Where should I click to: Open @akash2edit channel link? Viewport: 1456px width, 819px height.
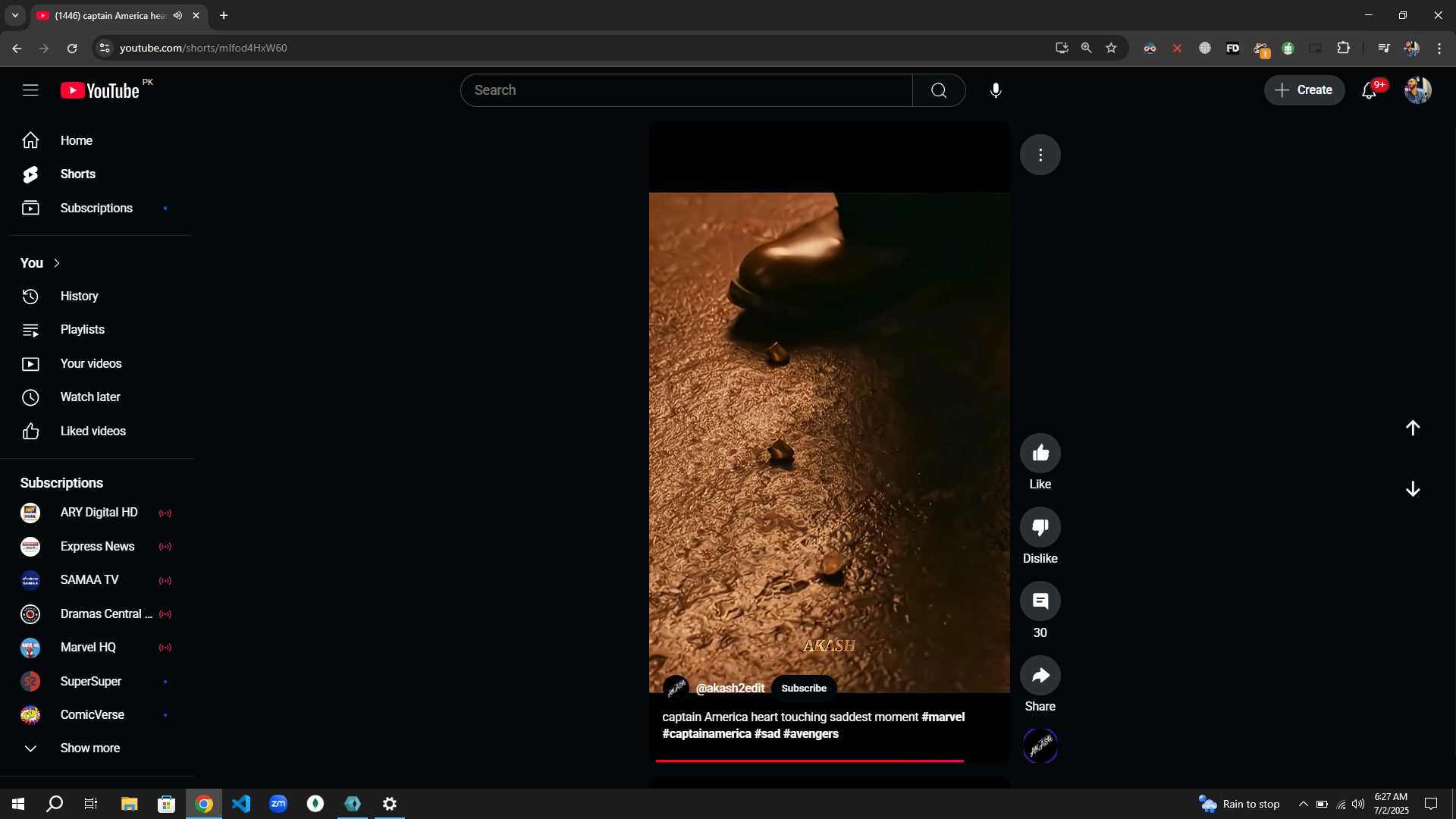pyautogui.click(x=730, y=688)
